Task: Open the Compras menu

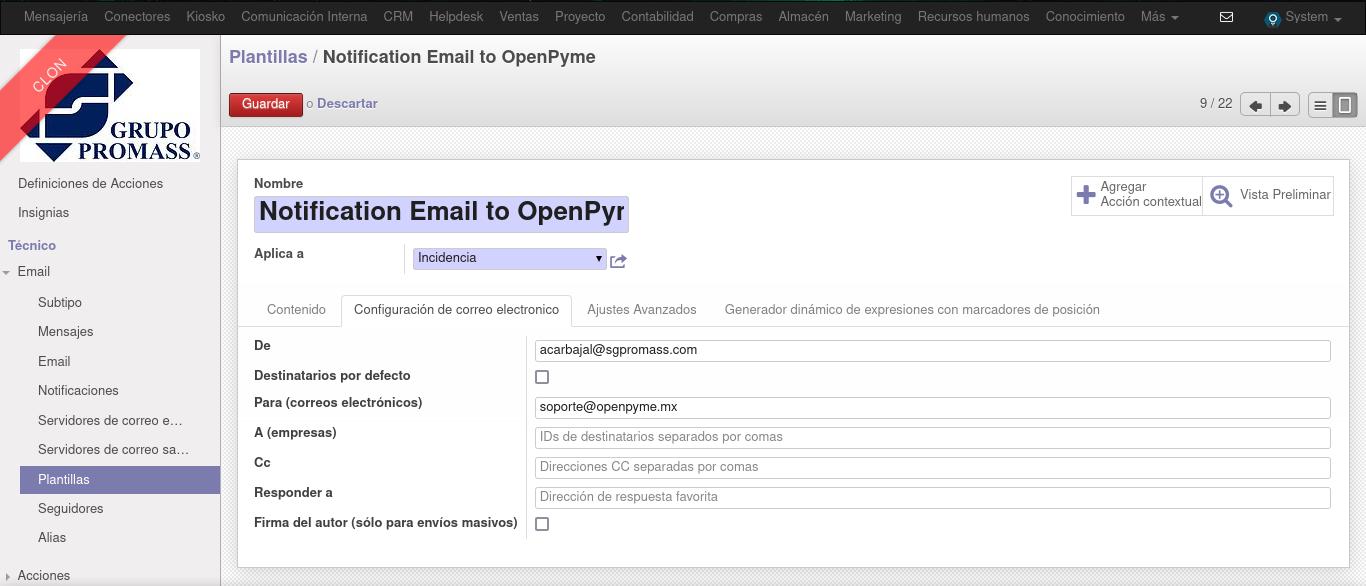Action: [736, 17]
